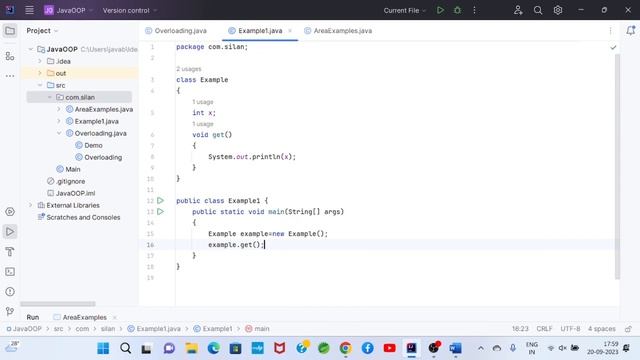Collapse Overloading.java node in the tree
The height and width of the screenshot is (360, 640).
[59, 133]
